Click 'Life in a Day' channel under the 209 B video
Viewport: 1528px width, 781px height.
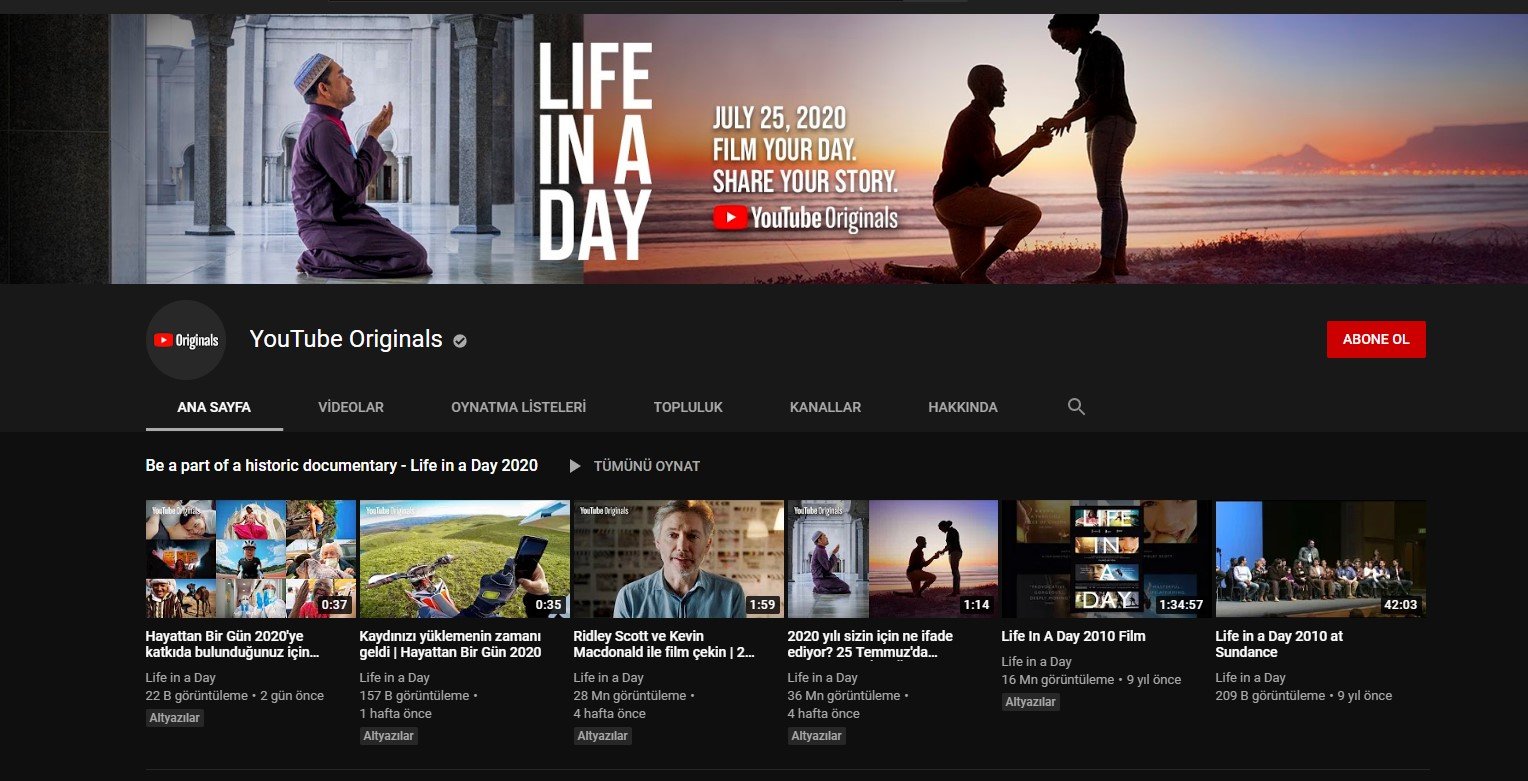(x=1251, y=678)
